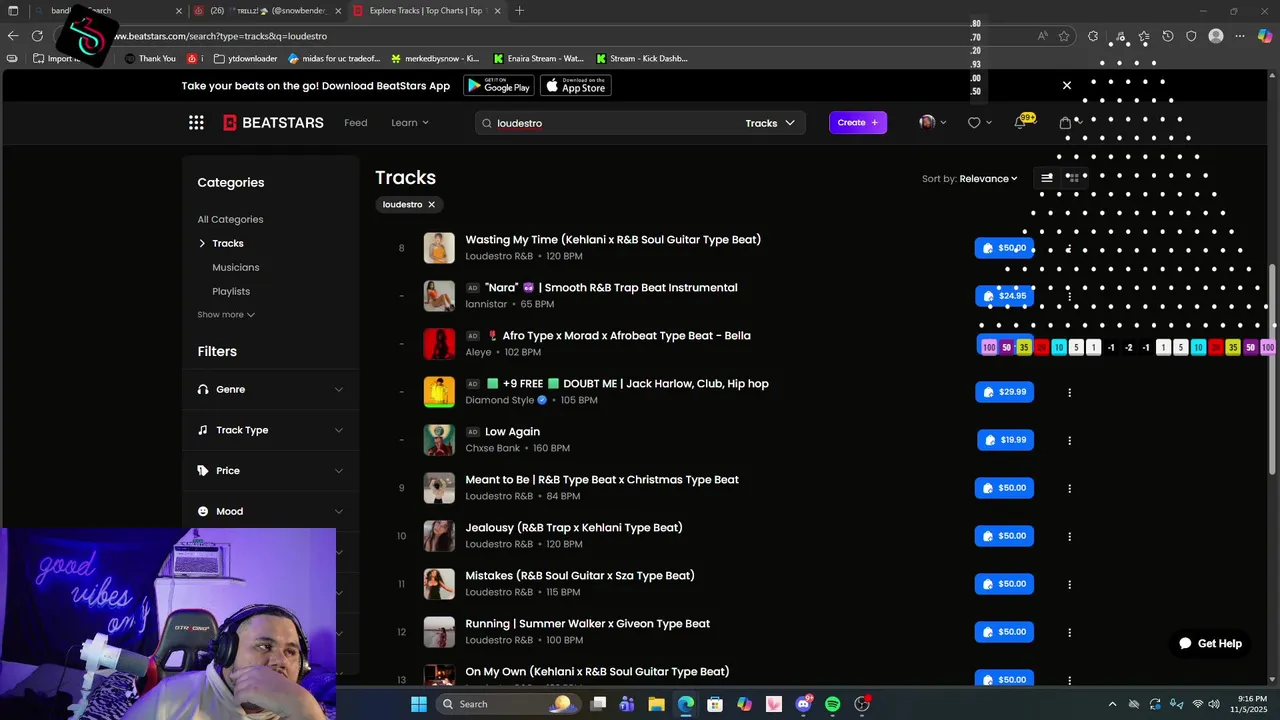Open the App Store badge
The image size is (1280, 720).
[x=576, y=86]
